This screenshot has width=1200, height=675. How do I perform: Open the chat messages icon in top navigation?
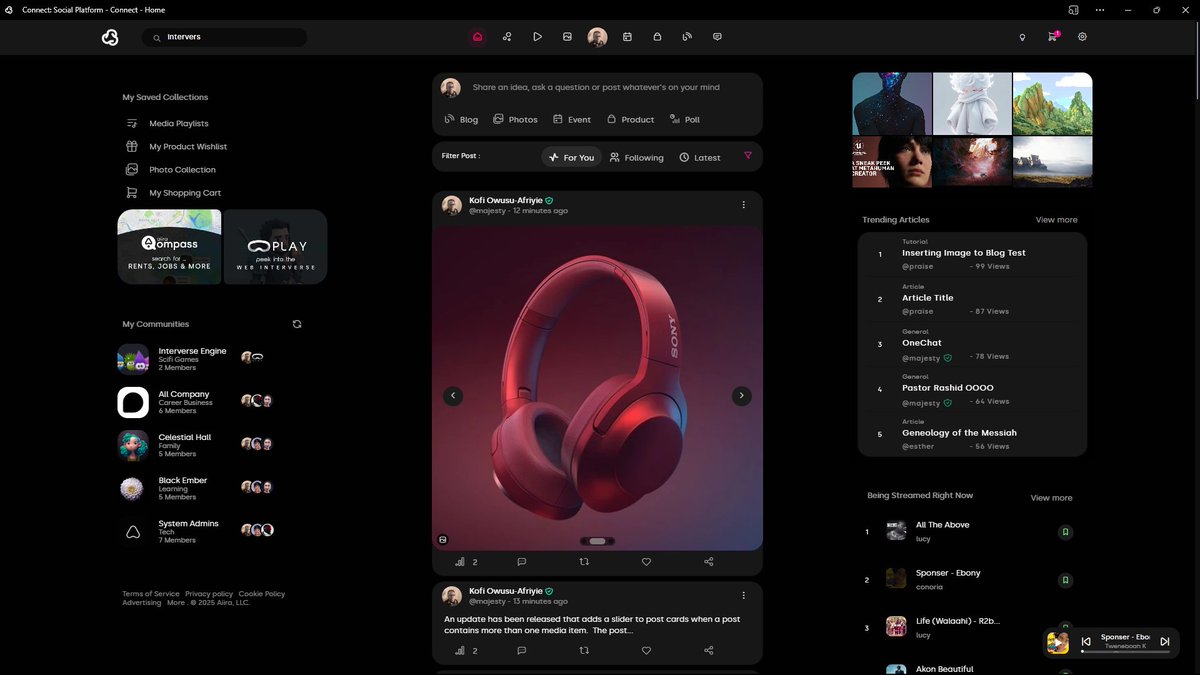717,37
